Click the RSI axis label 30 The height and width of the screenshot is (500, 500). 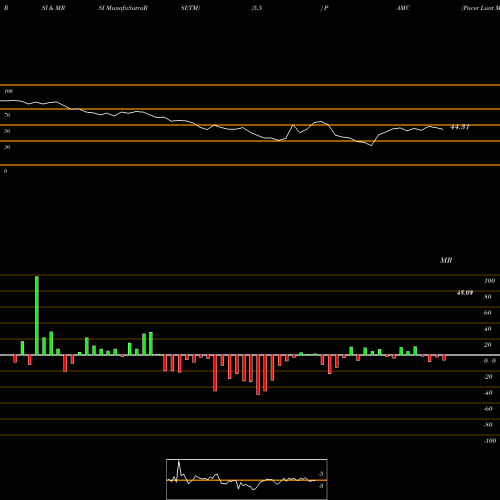[x=7, y=147]
